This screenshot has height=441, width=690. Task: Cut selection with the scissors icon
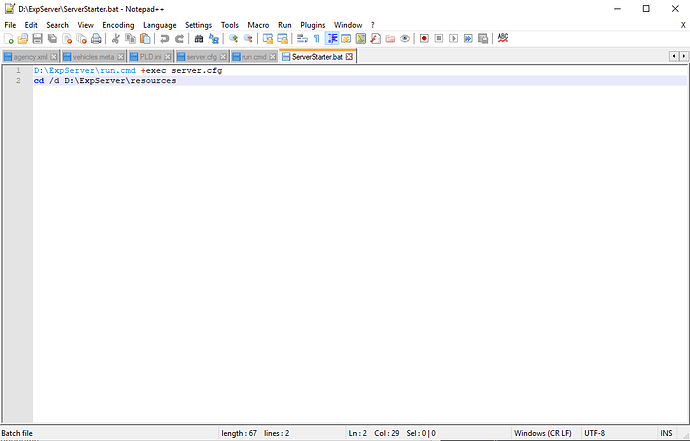tap(116, 39)
